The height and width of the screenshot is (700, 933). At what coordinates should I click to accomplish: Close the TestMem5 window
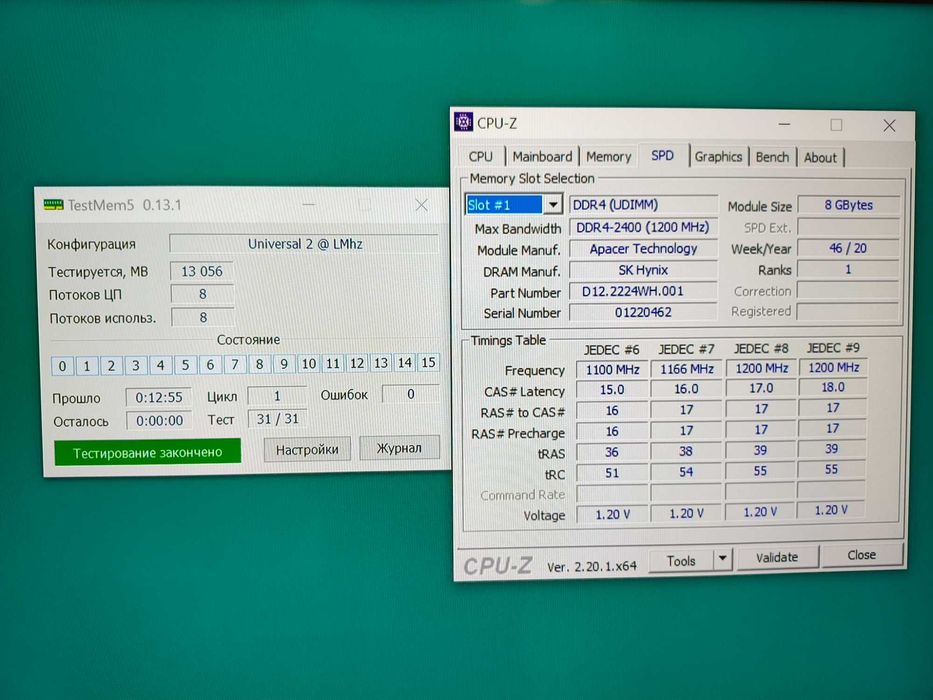(x=421, y=205)
